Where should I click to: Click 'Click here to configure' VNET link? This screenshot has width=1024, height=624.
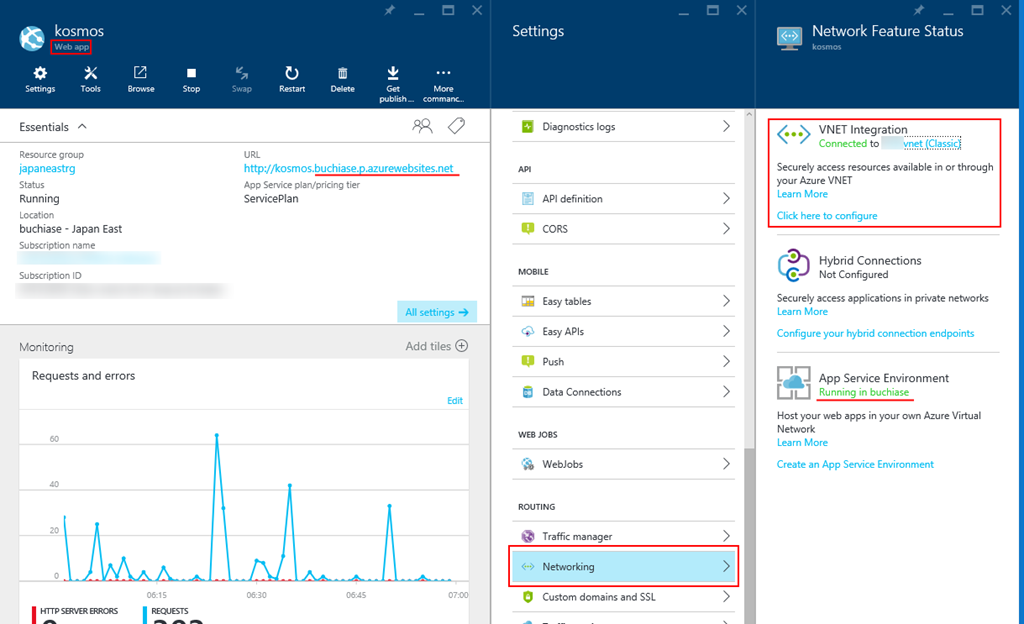tap(827, 216)
